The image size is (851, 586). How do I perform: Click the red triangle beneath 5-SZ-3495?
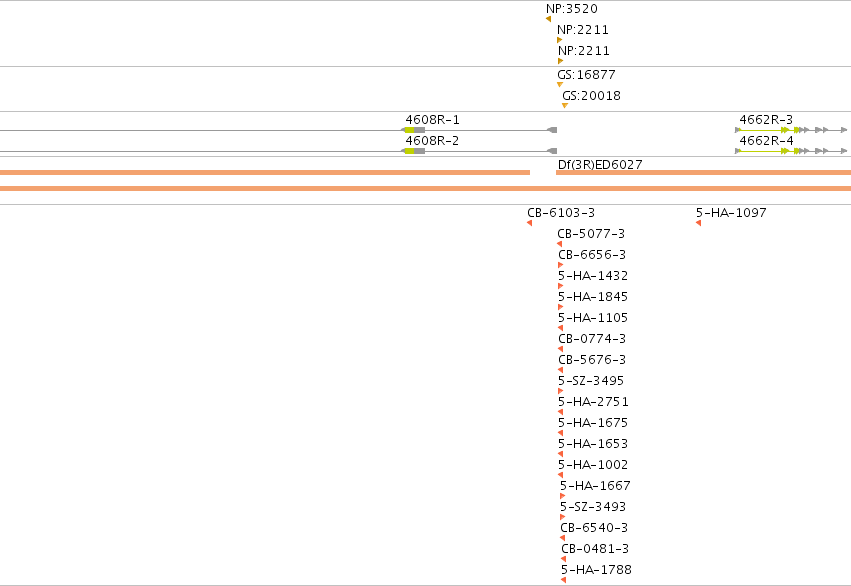click(561, 391)
